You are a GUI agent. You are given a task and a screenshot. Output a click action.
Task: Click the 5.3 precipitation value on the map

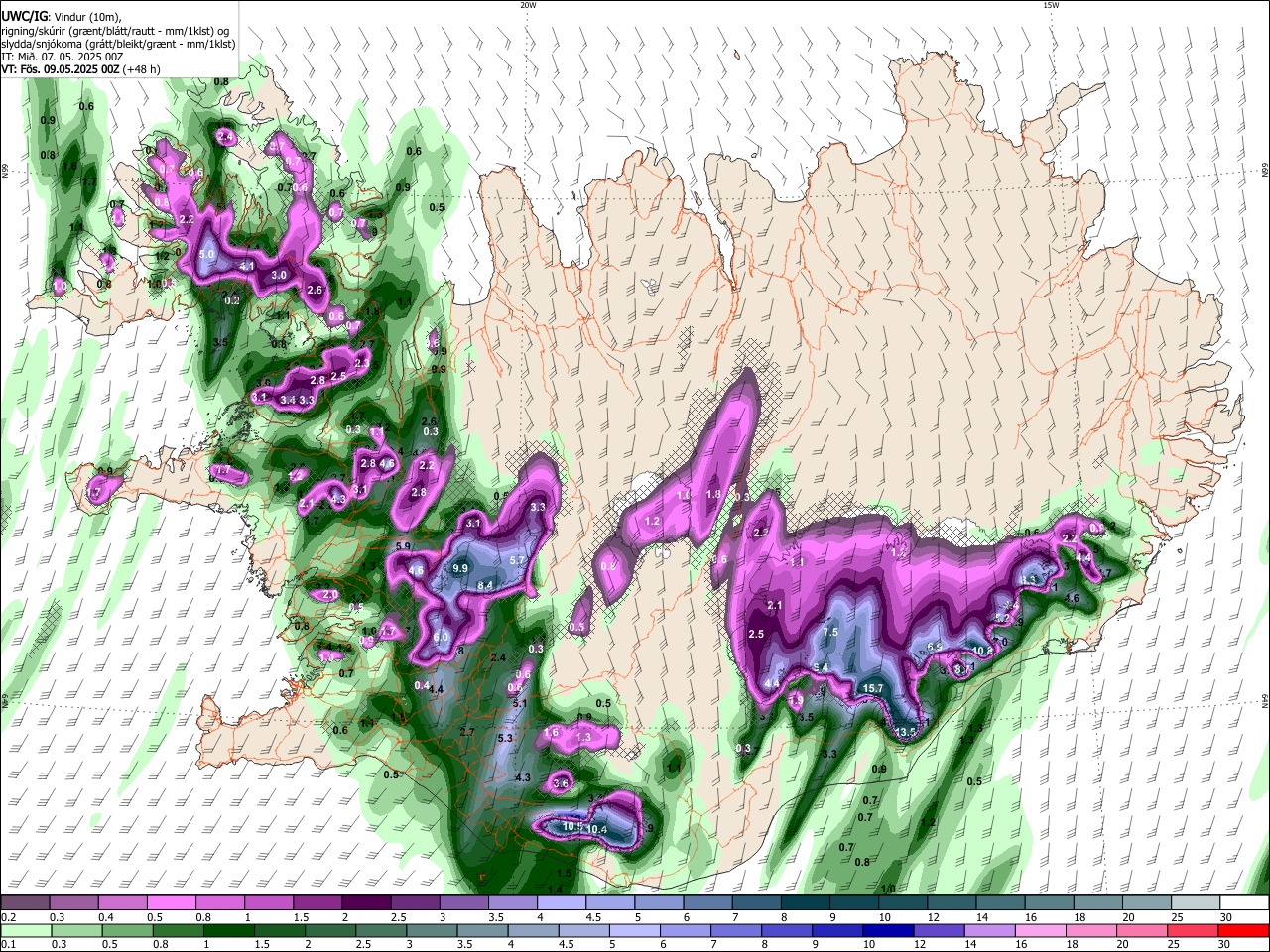tap(505, 738)
